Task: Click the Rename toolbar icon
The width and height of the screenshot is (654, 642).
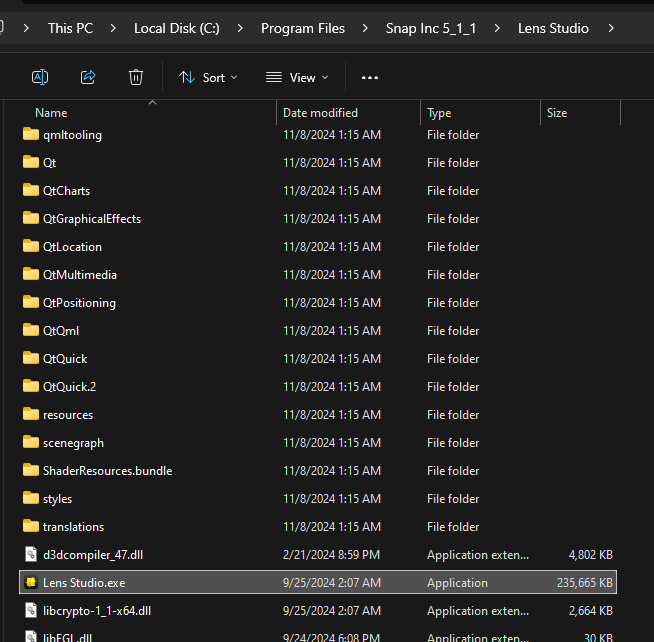Action: 40,78
